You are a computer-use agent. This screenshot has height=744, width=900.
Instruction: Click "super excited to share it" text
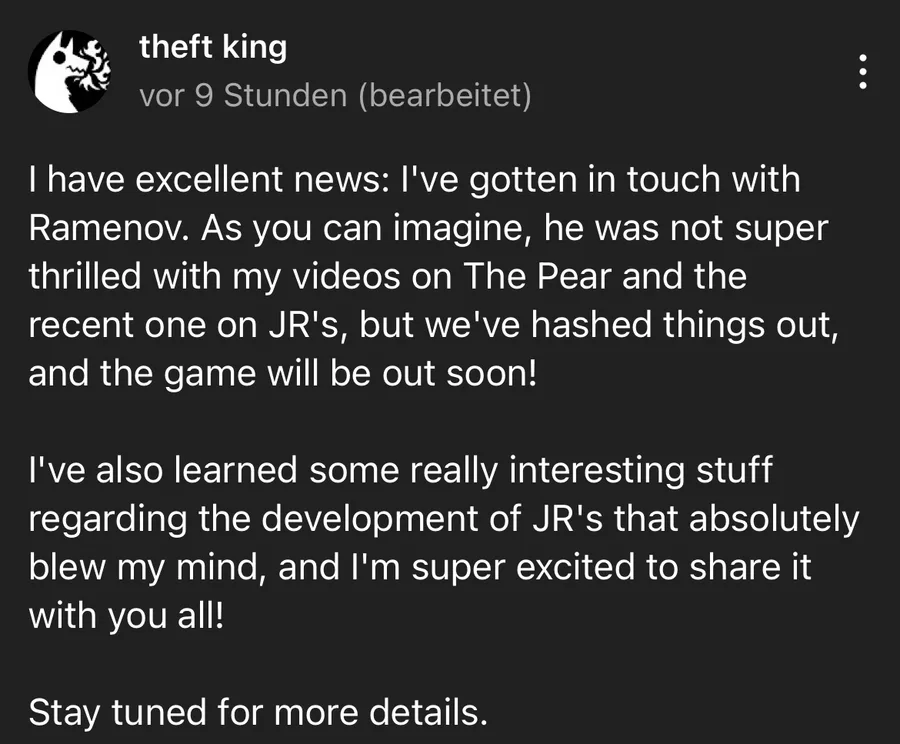[x=611, y=567]
